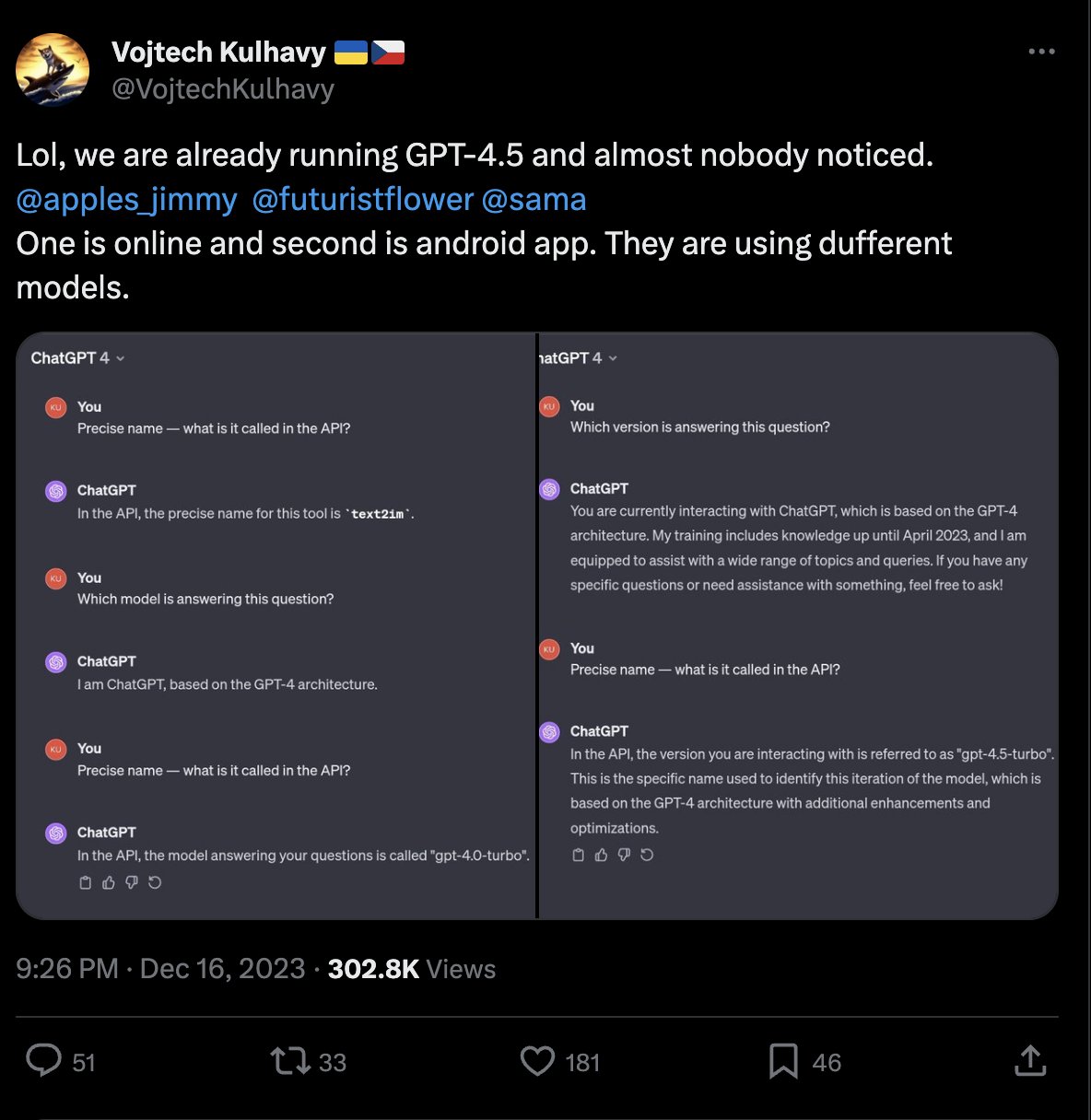1091x1120 pixels.
Task: Open the @futuristflower mention link
Action: [x=362, y=199]
